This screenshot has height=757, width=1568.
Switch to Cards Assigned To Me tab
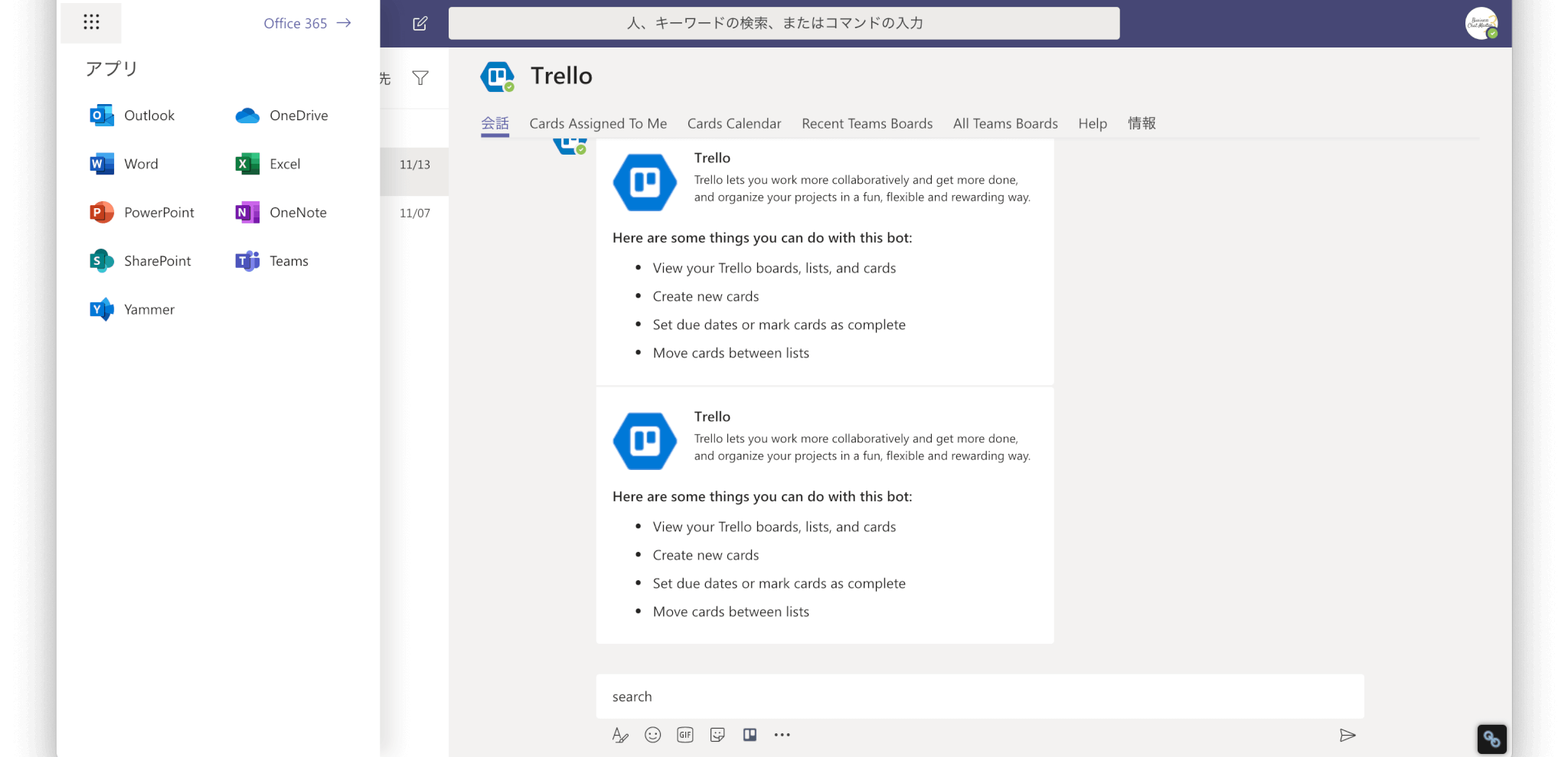pos(598,123)
